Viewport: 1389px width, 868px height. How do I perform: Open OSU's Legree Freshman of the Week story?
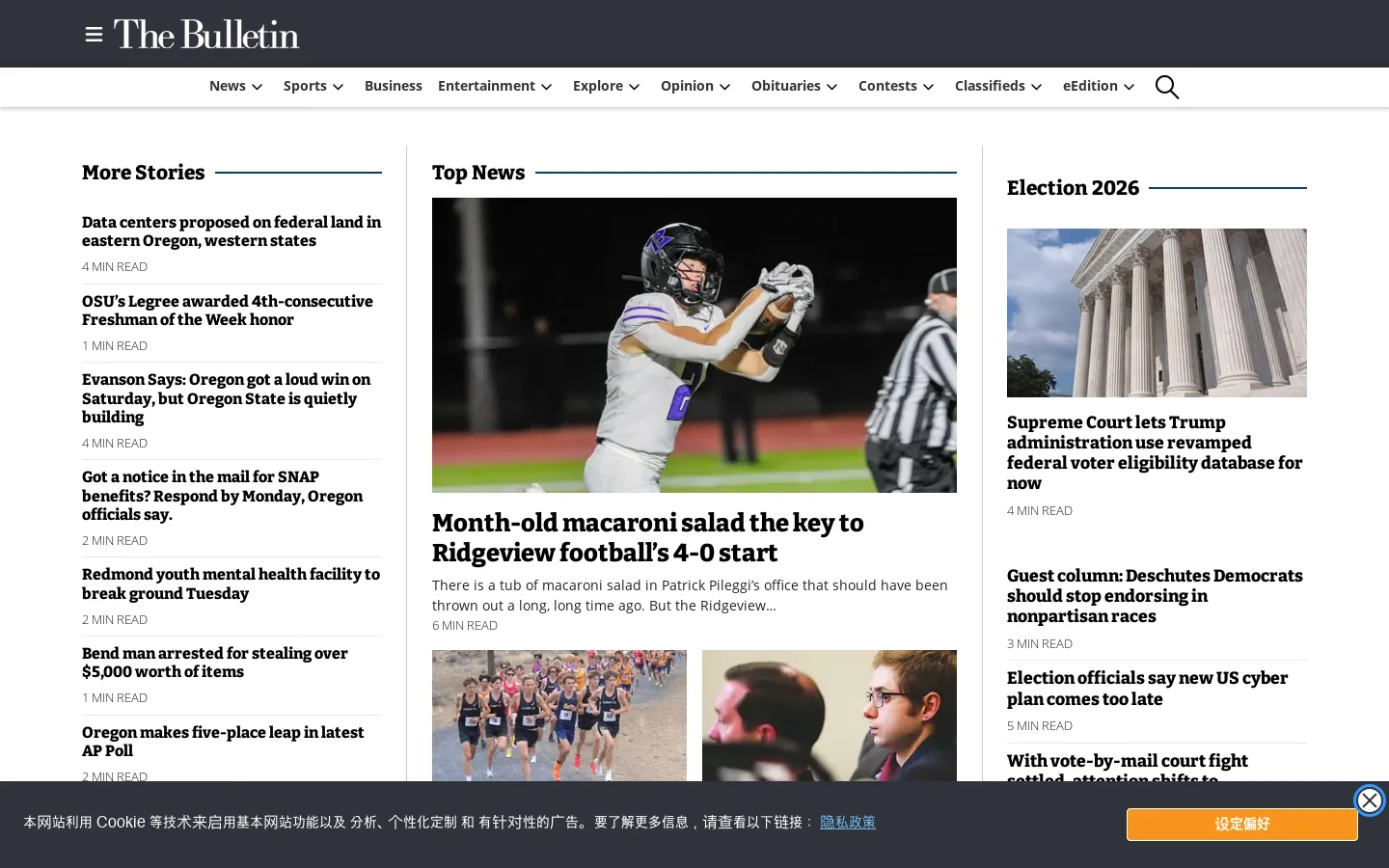(x=228, y=311)
